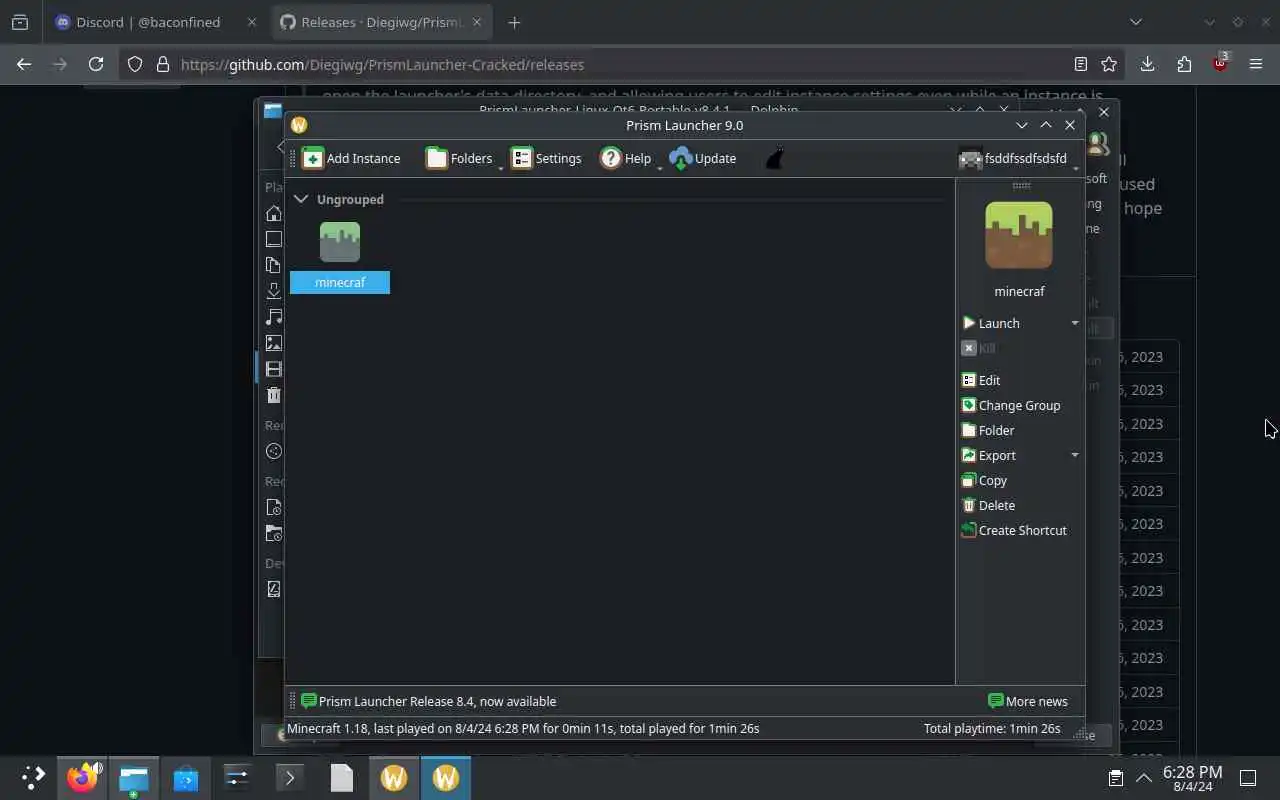Click the Pictures place icon in Dolphin sidebar
The width and height of the screenshot is (1280, 800).
pyautogui.click(x=274, y=343)
